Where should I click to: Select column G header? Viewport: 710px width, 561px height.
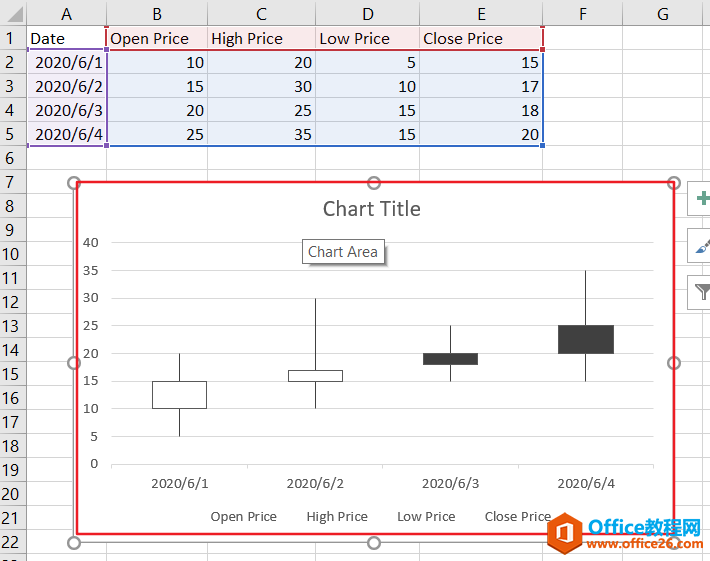click(662, 14)
